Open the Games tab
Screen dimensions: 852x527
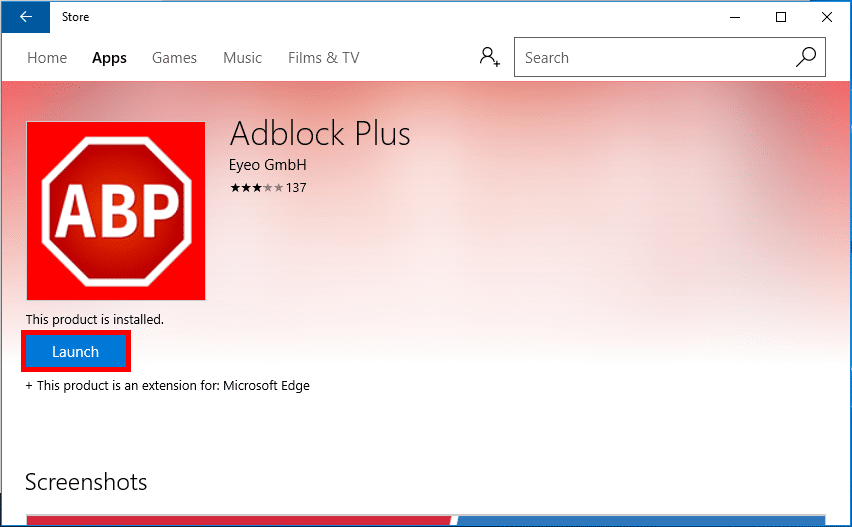[x=174, y=58]
